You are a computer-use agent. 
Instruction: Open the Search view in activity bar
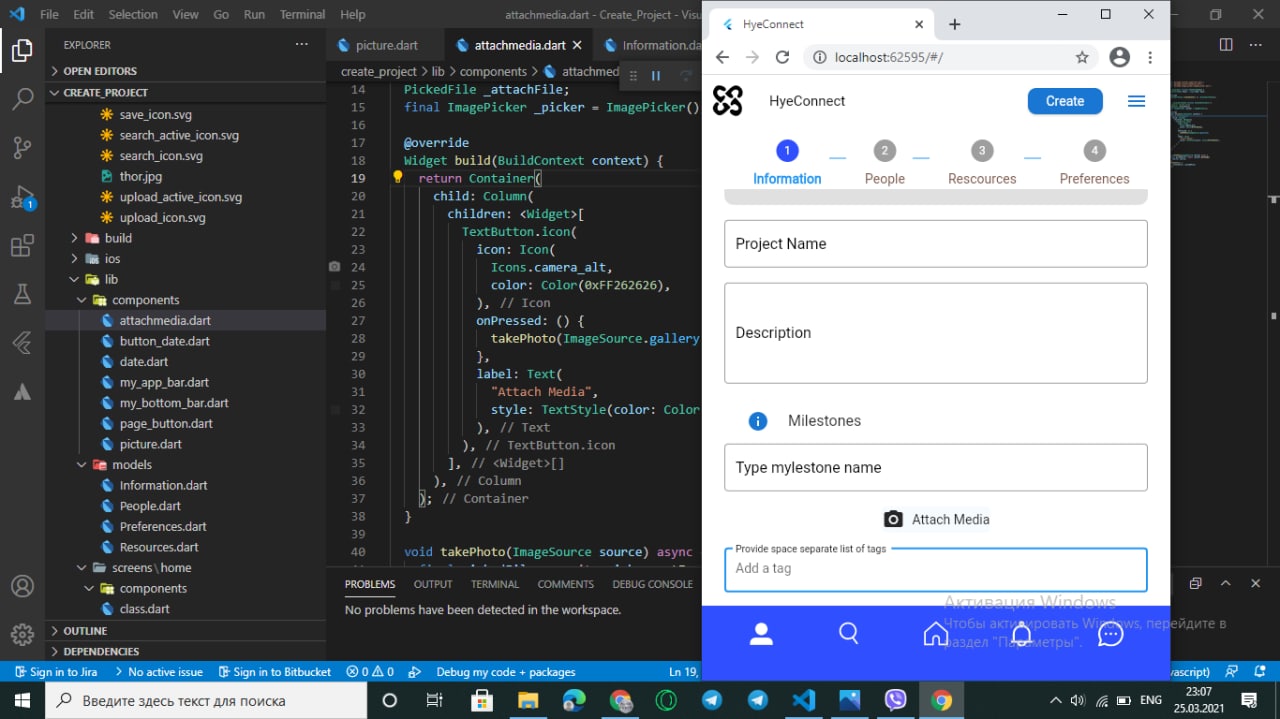click(22, 99)
